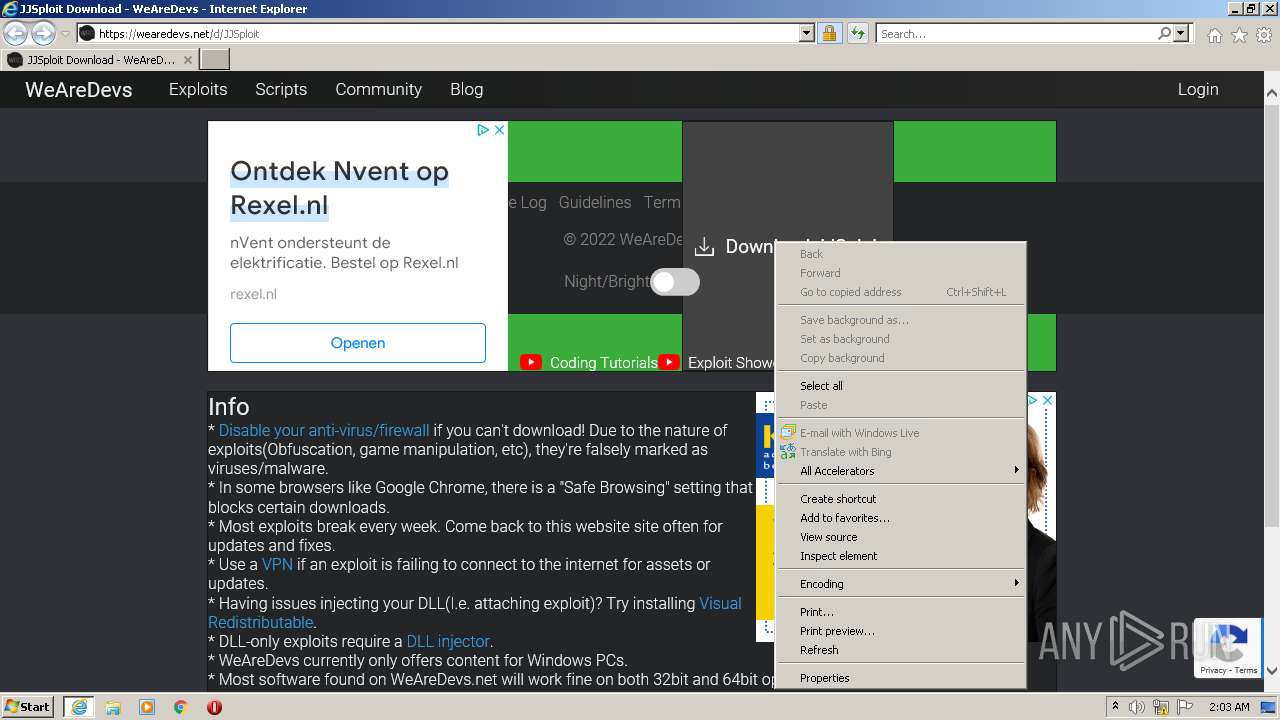The height and width of the screenshot is (720, 1280).
Task: Choose Print... in context menu
Action: click(901, 612)
